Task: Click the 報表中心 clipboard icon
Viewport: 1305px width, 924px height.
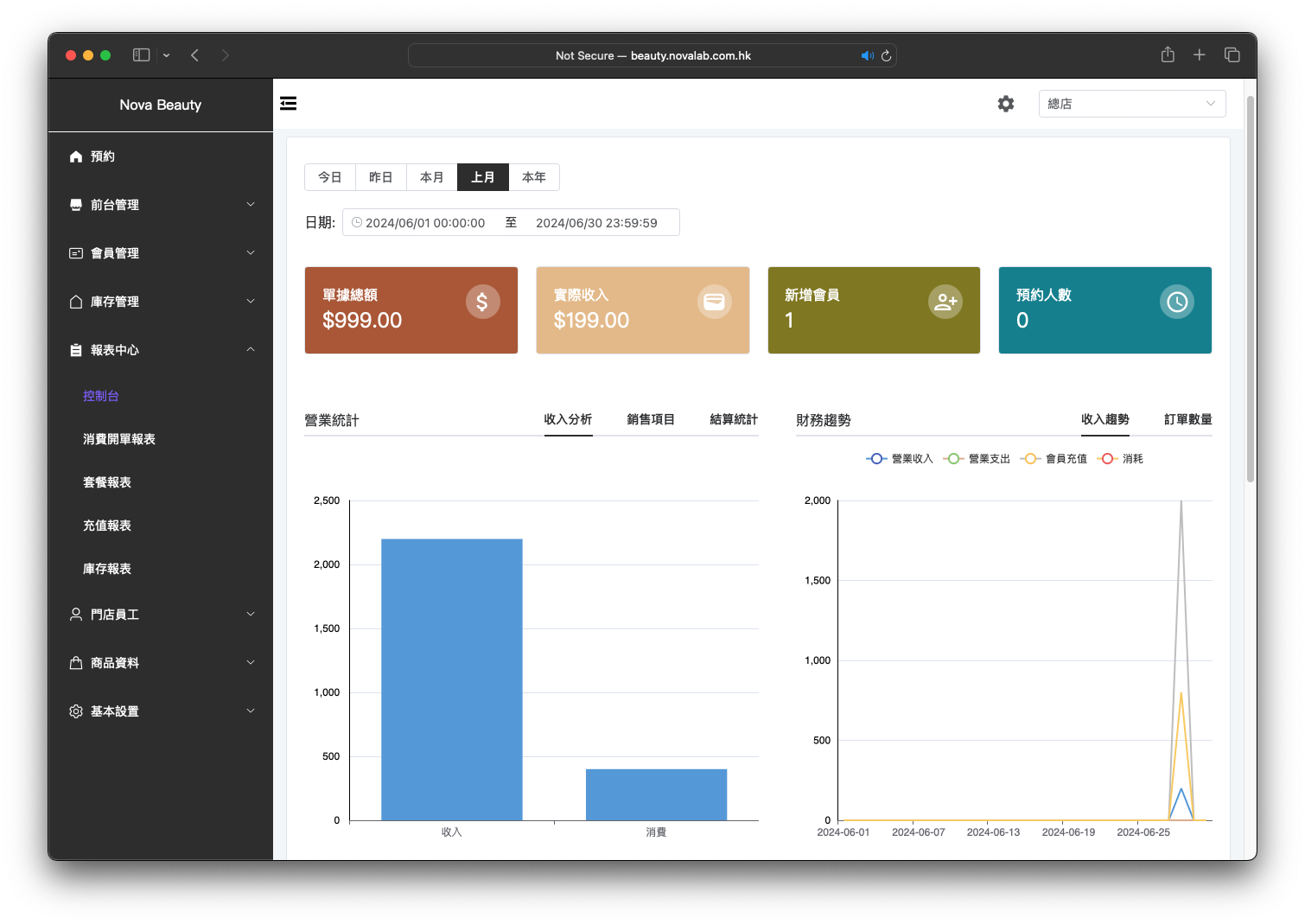Action: tap(76, 350)
